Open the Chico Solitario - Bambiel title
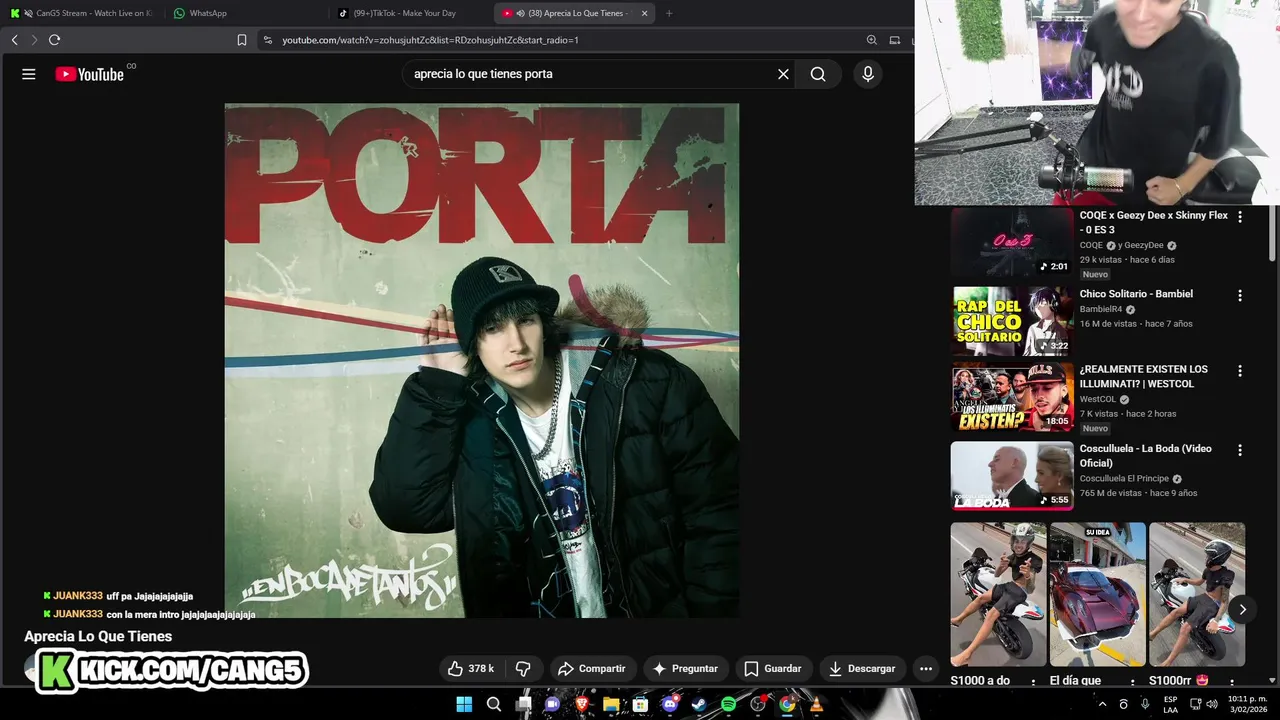This screenshot has height=720, width=1280. pos(1136,294)
